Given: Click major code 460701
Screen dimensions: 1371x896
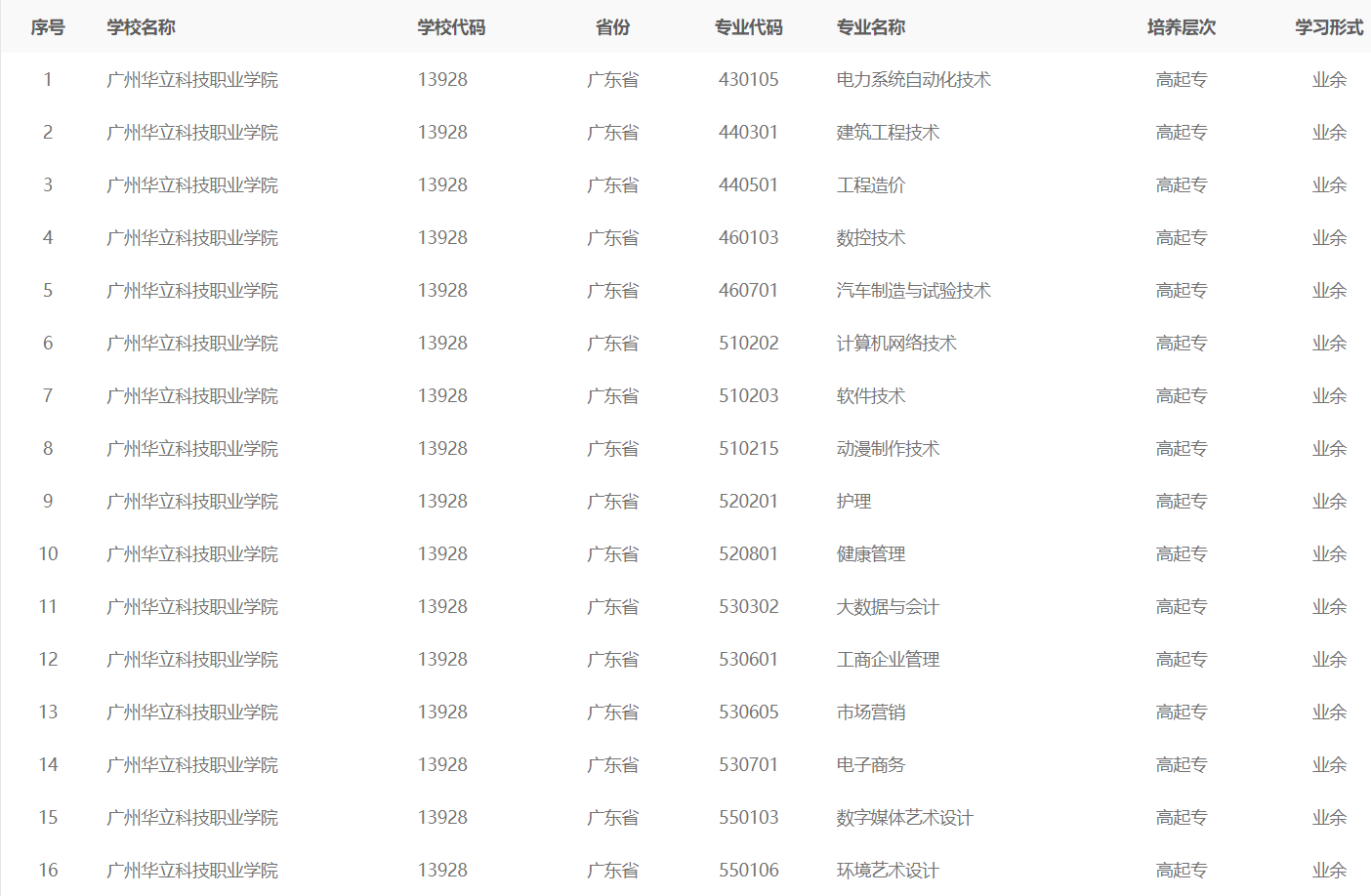Looking at the screenshot, I should click(x=749, y=291).
